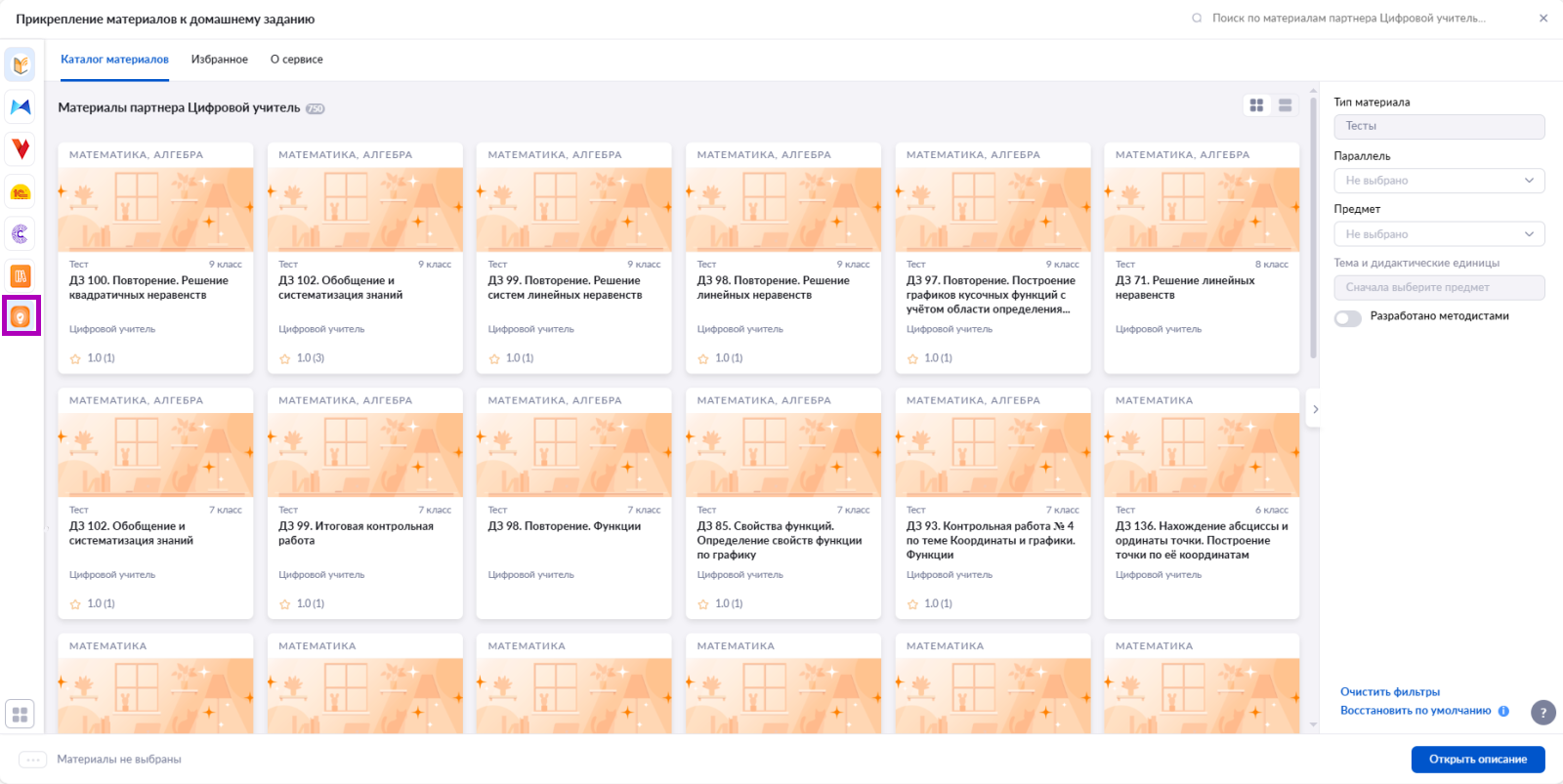Open the three-dots selected materials button

click(32, 760)
